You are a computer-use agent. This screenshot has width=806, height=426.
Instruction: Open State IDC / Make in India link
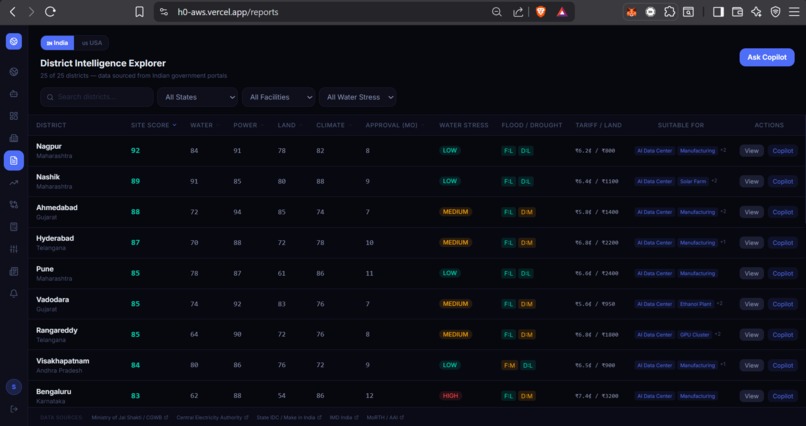coord(289,418)
